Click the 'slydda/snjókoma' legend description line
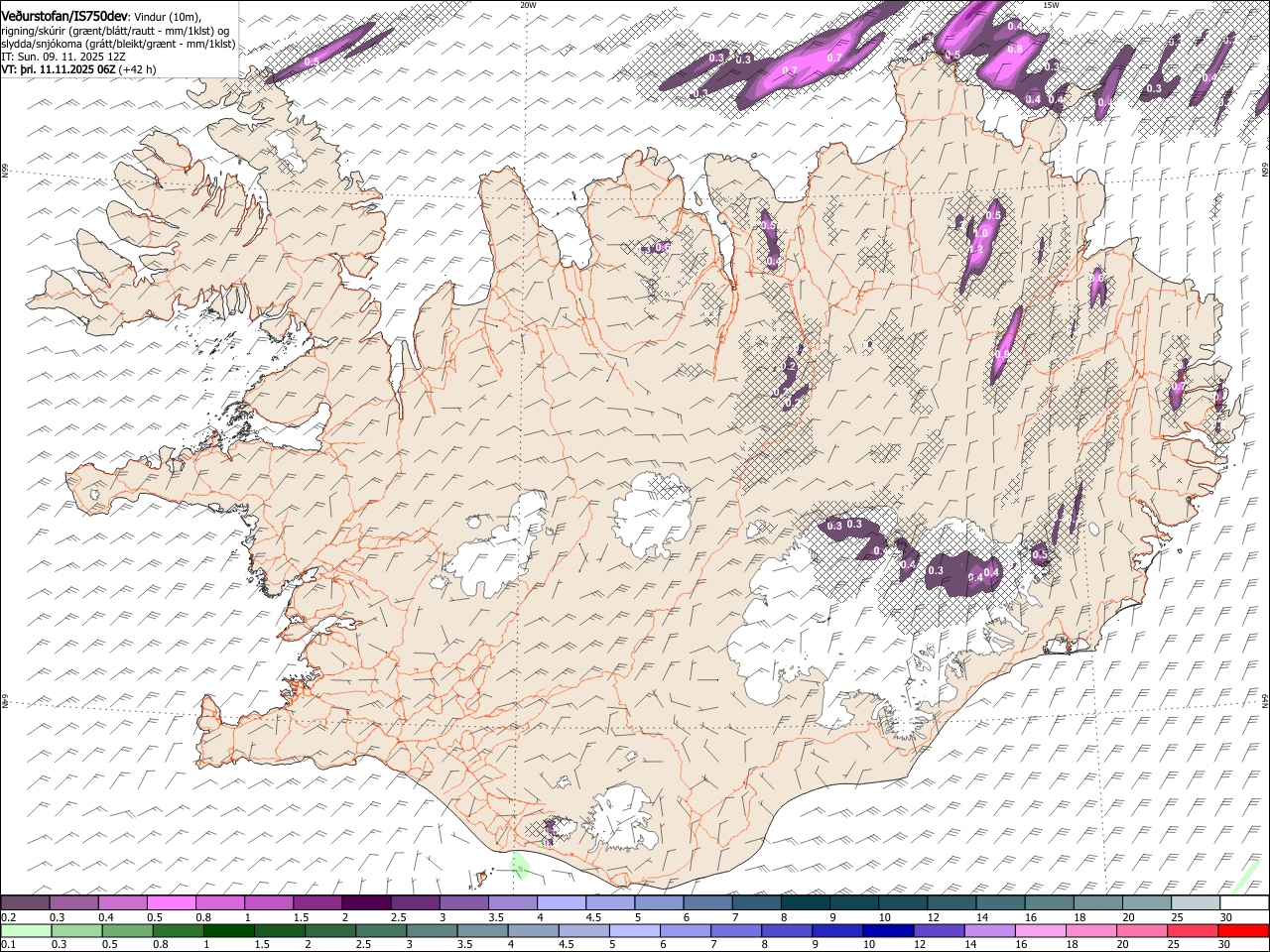 (x=118, y=44)
